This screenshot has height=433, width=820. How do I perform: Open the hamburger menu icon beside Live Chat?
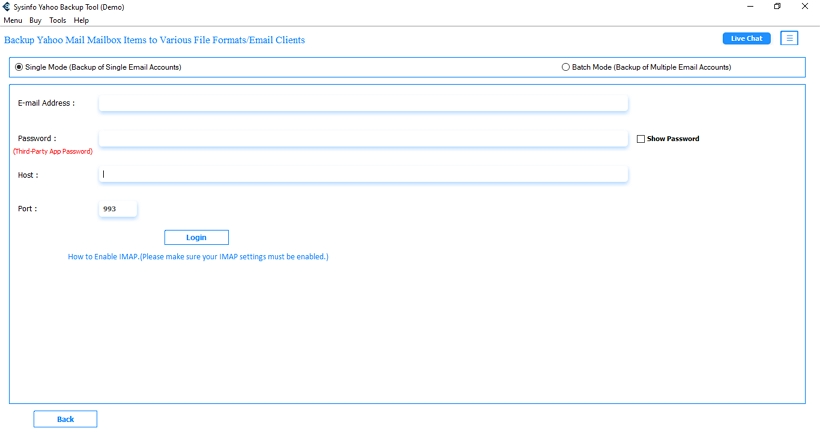pyautogui.click(x=789, y=38)
